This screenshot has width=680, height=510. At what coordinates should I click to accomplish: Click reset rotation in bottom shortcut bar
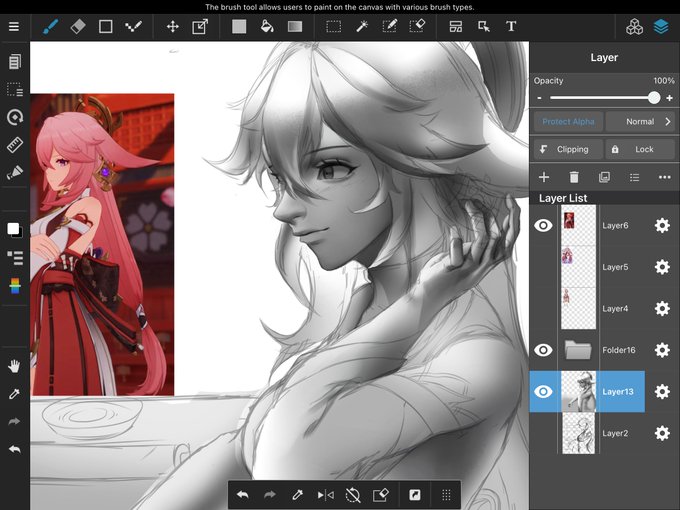(353, 494)
